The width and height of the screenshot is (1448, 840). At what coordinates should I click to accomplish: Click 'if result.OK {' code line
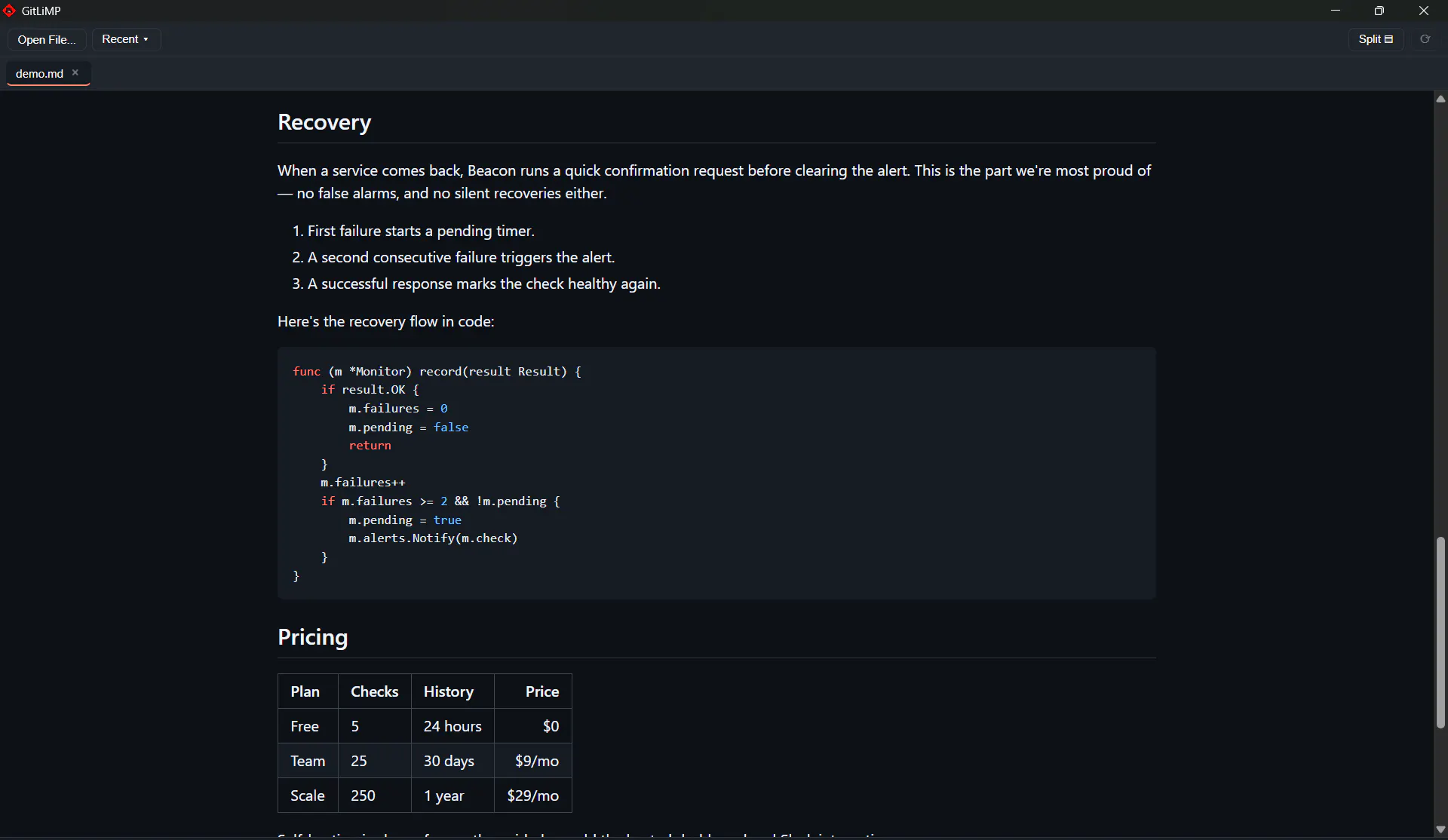[370, 390]
